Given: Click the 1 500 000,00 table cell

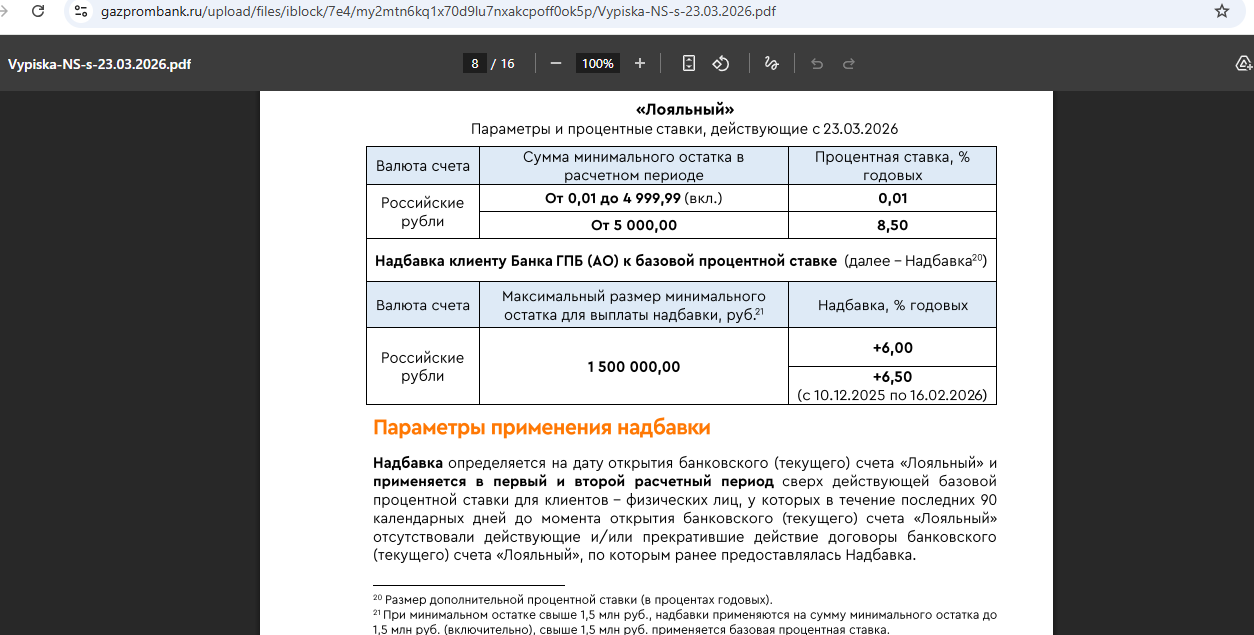Looking at the screenshot, I should coord(633,366).
